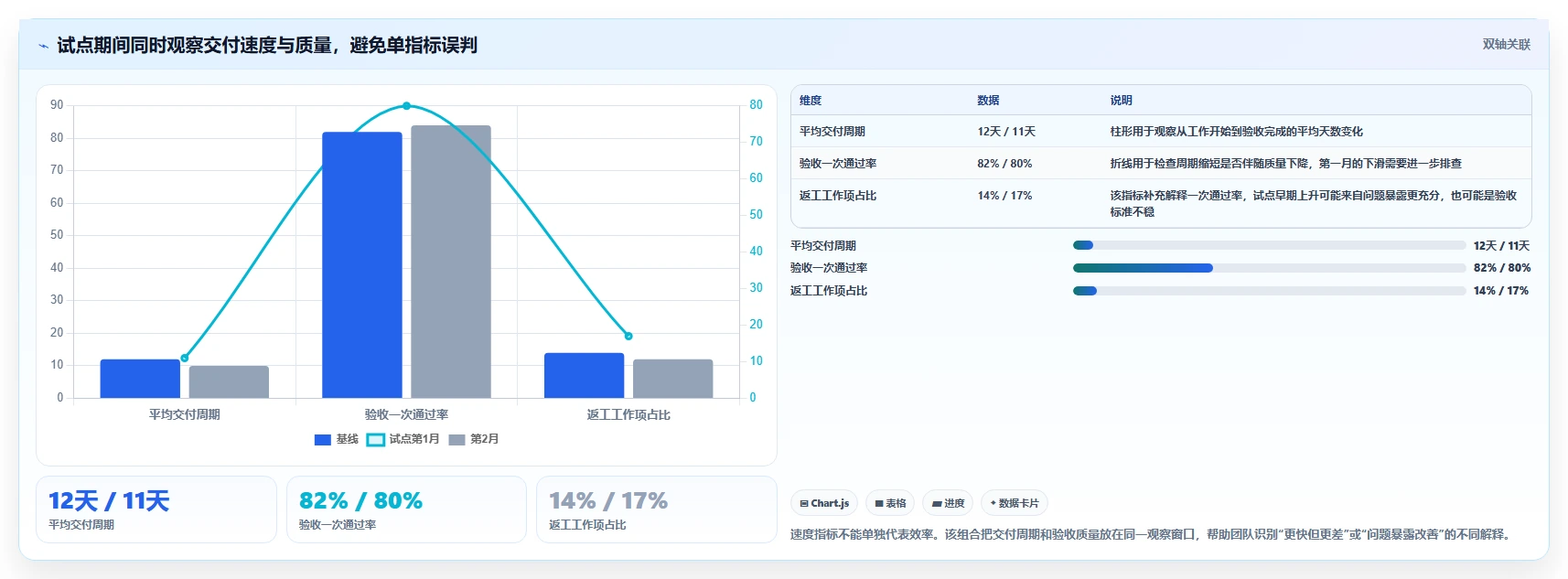The width and height of the screenshot is (1568, 579).
Task: Click the Chart.js tag chip
Action: pyautogui.click(x=824, y=503)
